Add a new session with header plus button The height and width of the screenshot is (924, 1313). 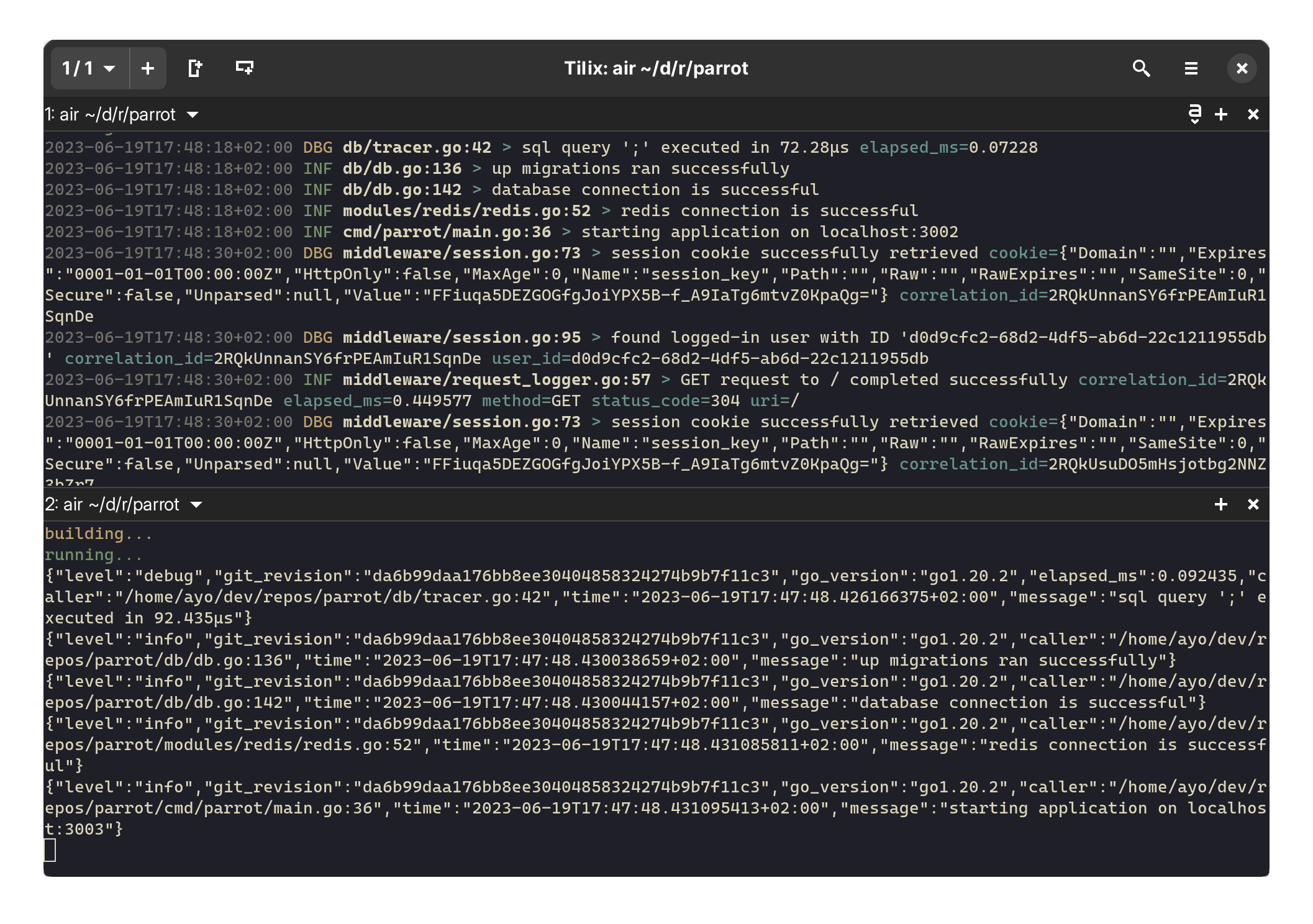click(x=148, y=68)
